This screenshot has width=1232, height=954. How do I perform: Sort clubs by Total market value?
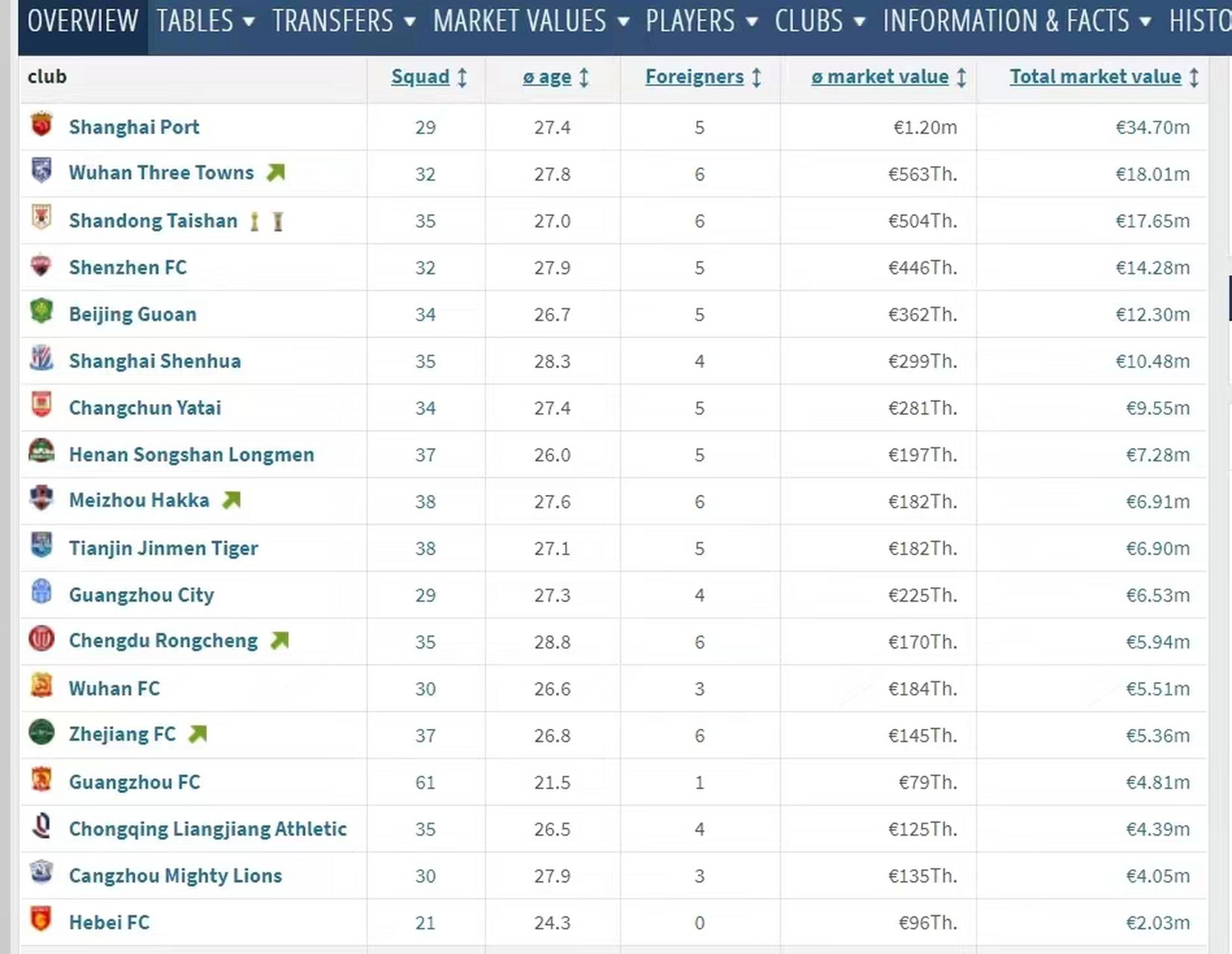coord(1095,77)
